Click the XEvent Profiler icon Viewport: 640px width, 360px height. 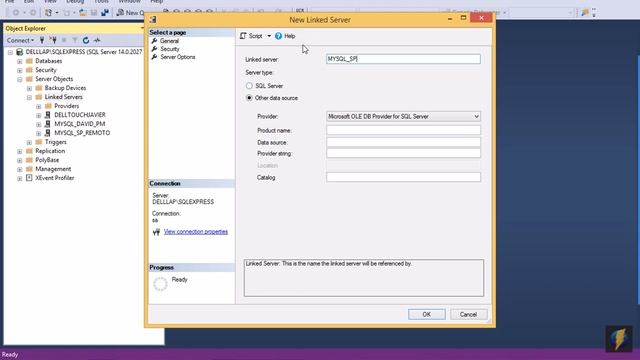pos(29,178)
